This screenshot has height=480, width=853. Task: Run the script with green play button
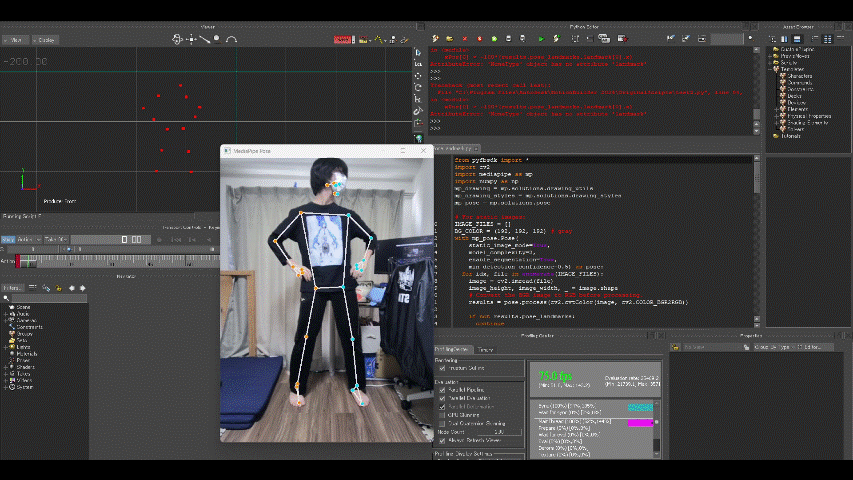click(541, 39)
